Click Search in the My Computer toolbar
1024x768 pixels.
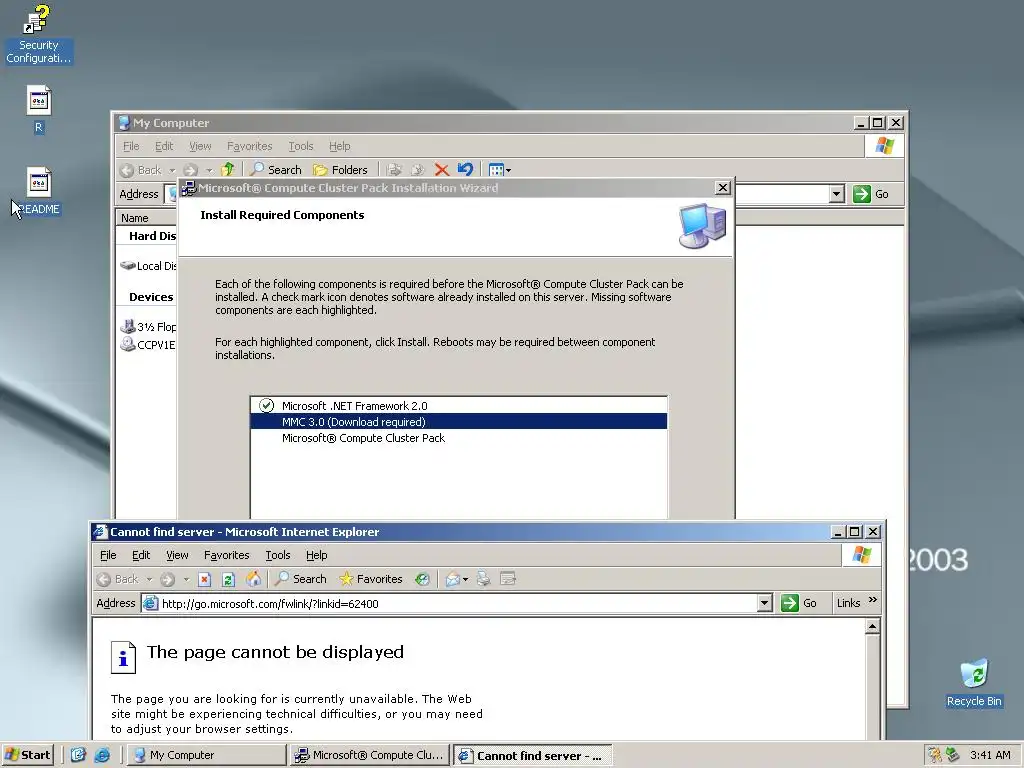(x=276, y=170)
